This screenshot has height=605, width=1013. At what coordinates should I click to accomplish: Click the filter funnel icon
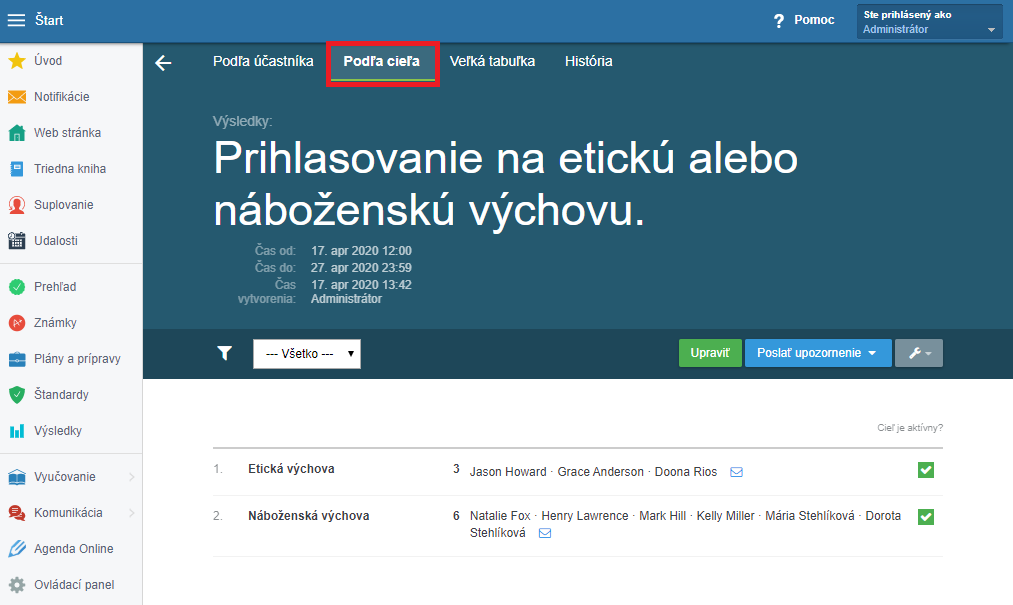pos(224,353)
